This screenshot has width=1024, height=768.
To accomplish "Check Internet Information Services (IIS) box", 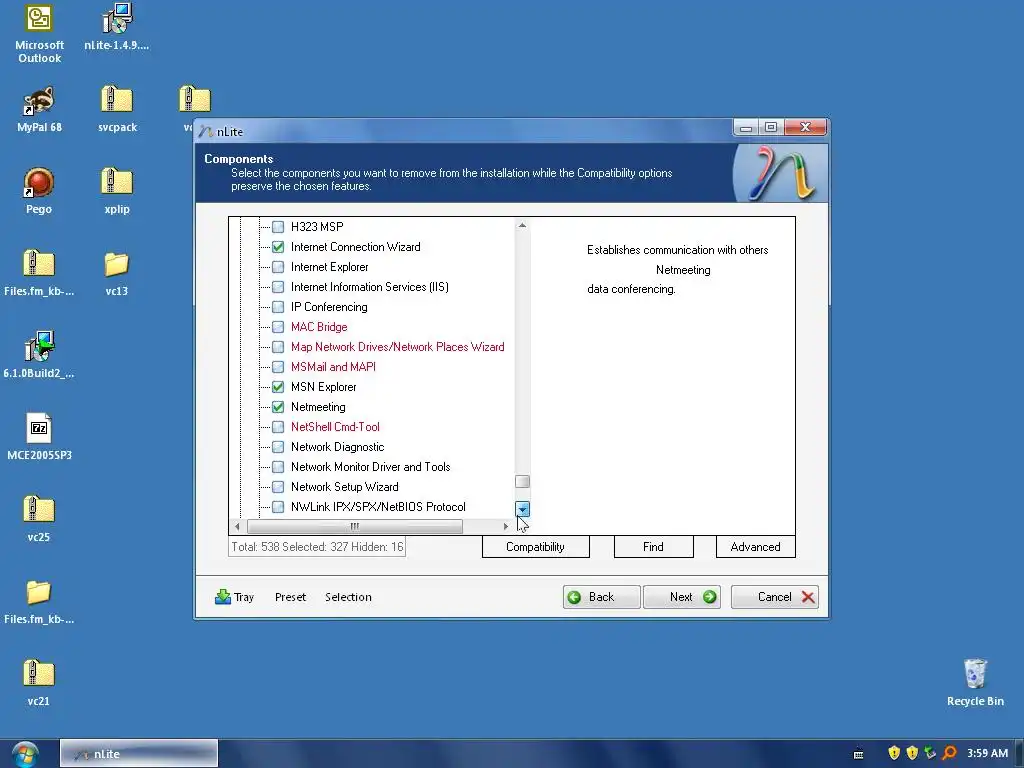I will [x=278, y=287].
